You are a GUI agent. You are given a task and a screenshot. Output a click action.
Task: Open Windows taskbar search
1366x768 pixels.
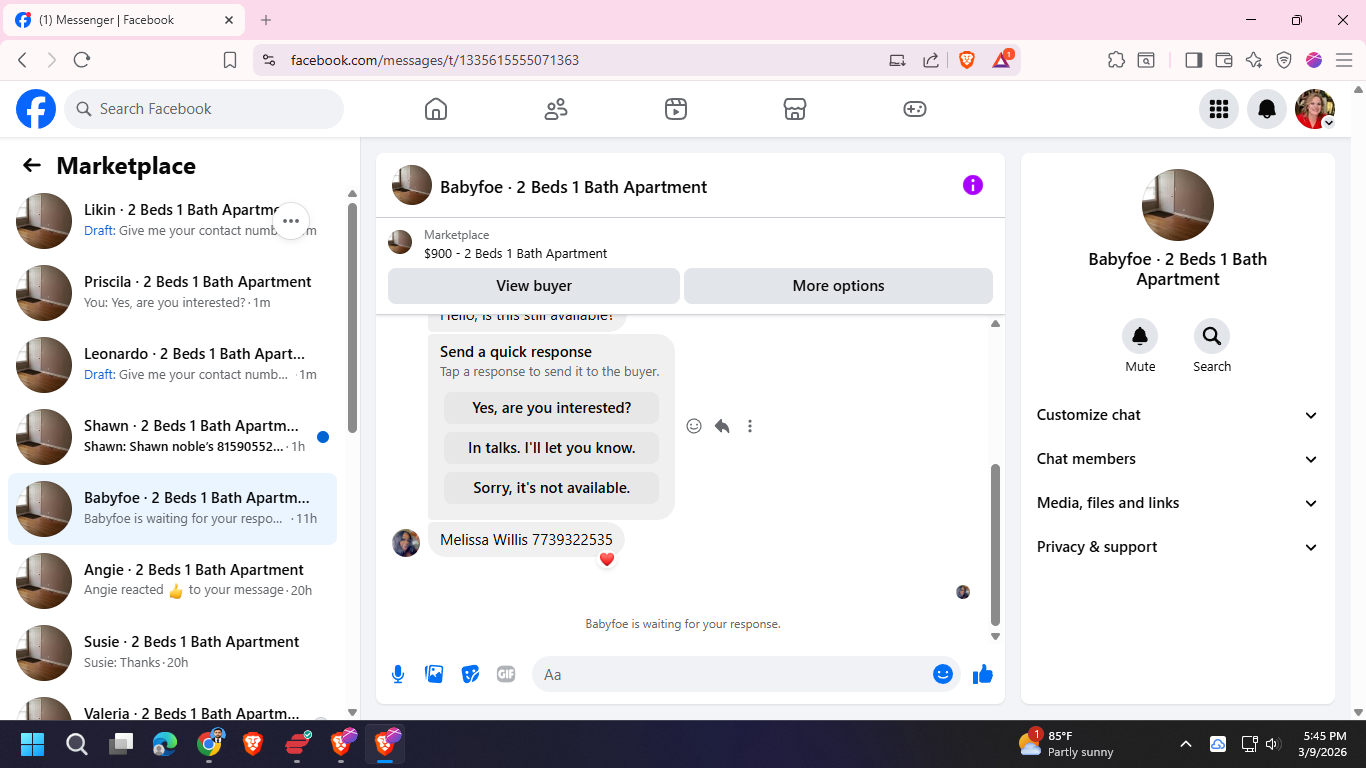[x=77, y=744]
